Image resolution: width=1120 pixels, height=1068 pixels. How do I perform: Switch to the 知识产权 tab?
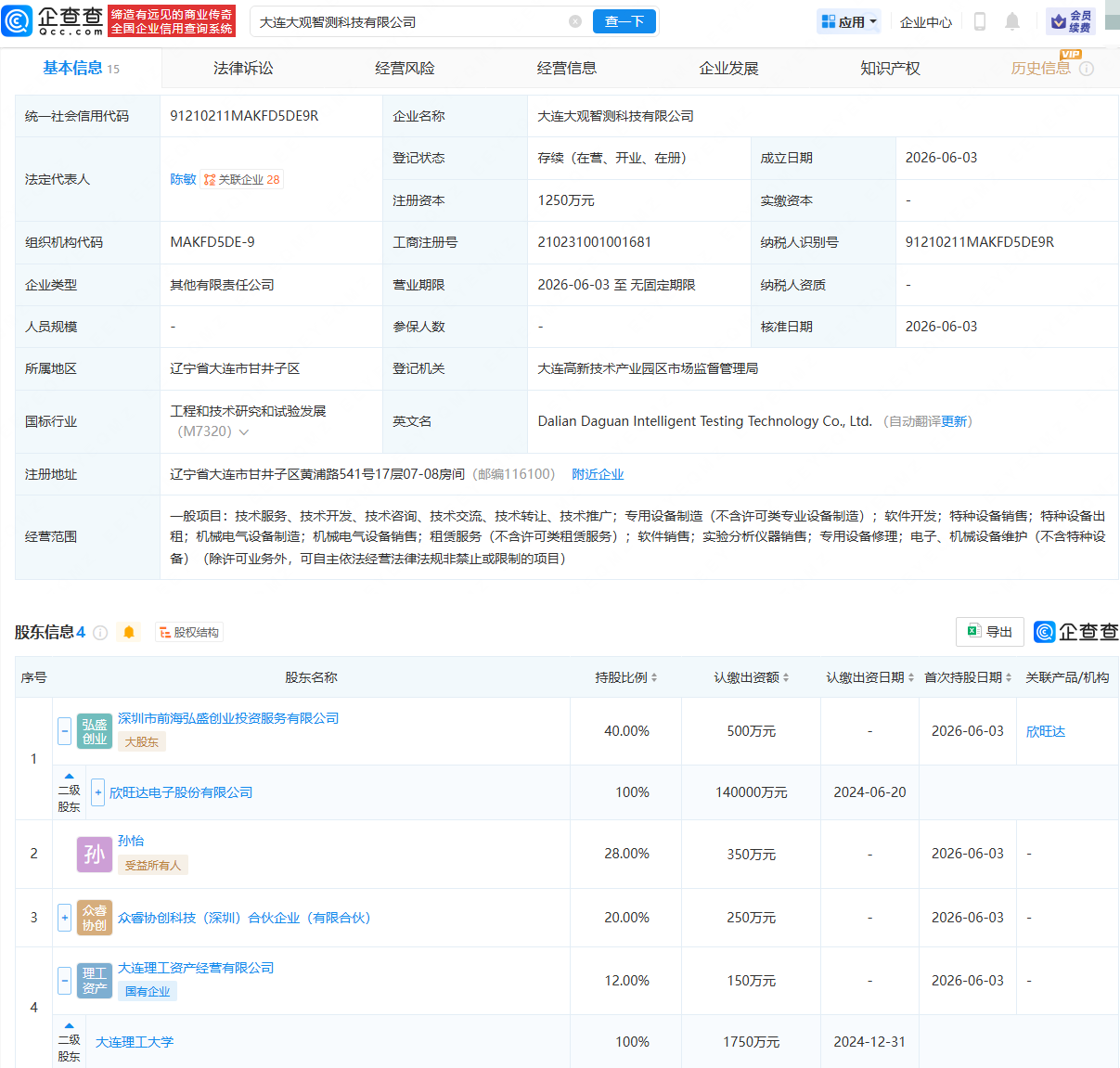[x=890, y=69]
